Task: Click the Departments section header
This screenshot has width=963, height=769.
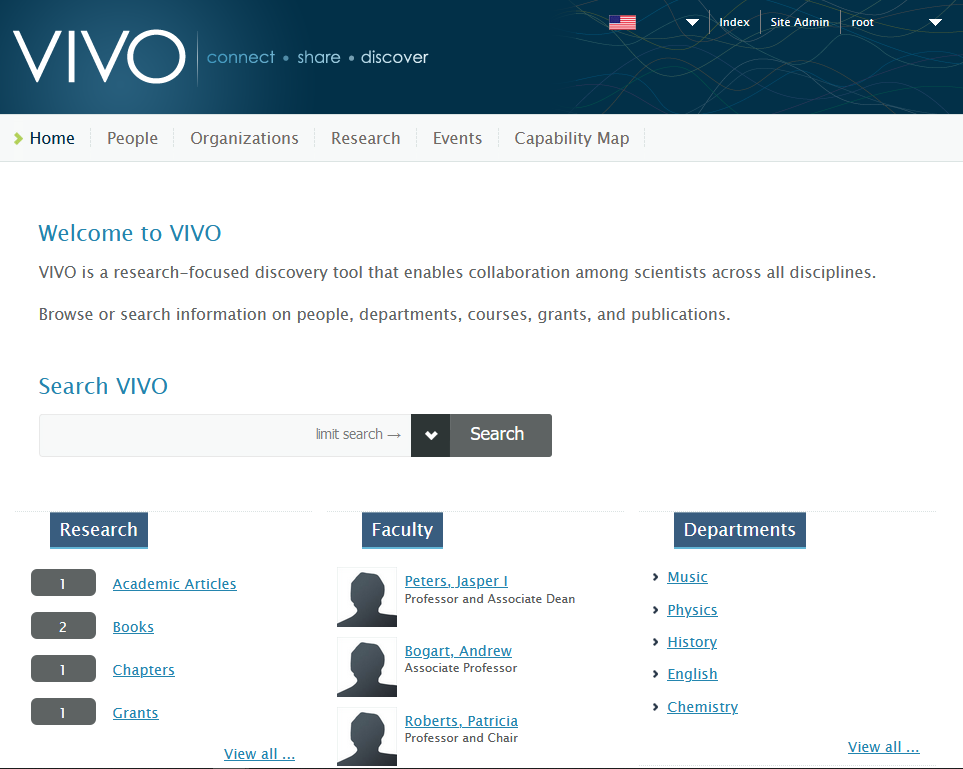Action: click(739, 529)
